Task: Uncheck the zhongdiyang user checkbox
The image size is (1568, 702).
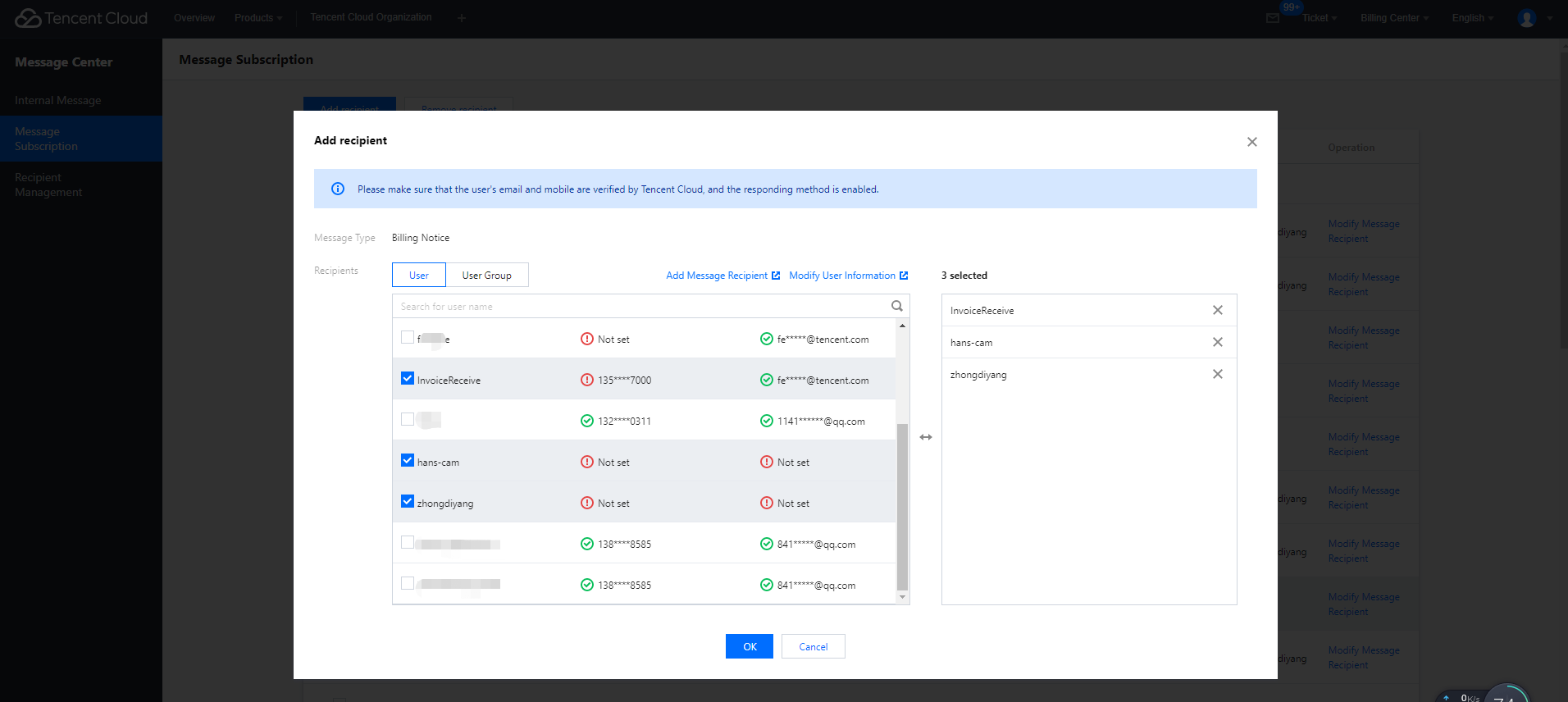Action: (x=408, y=502)
